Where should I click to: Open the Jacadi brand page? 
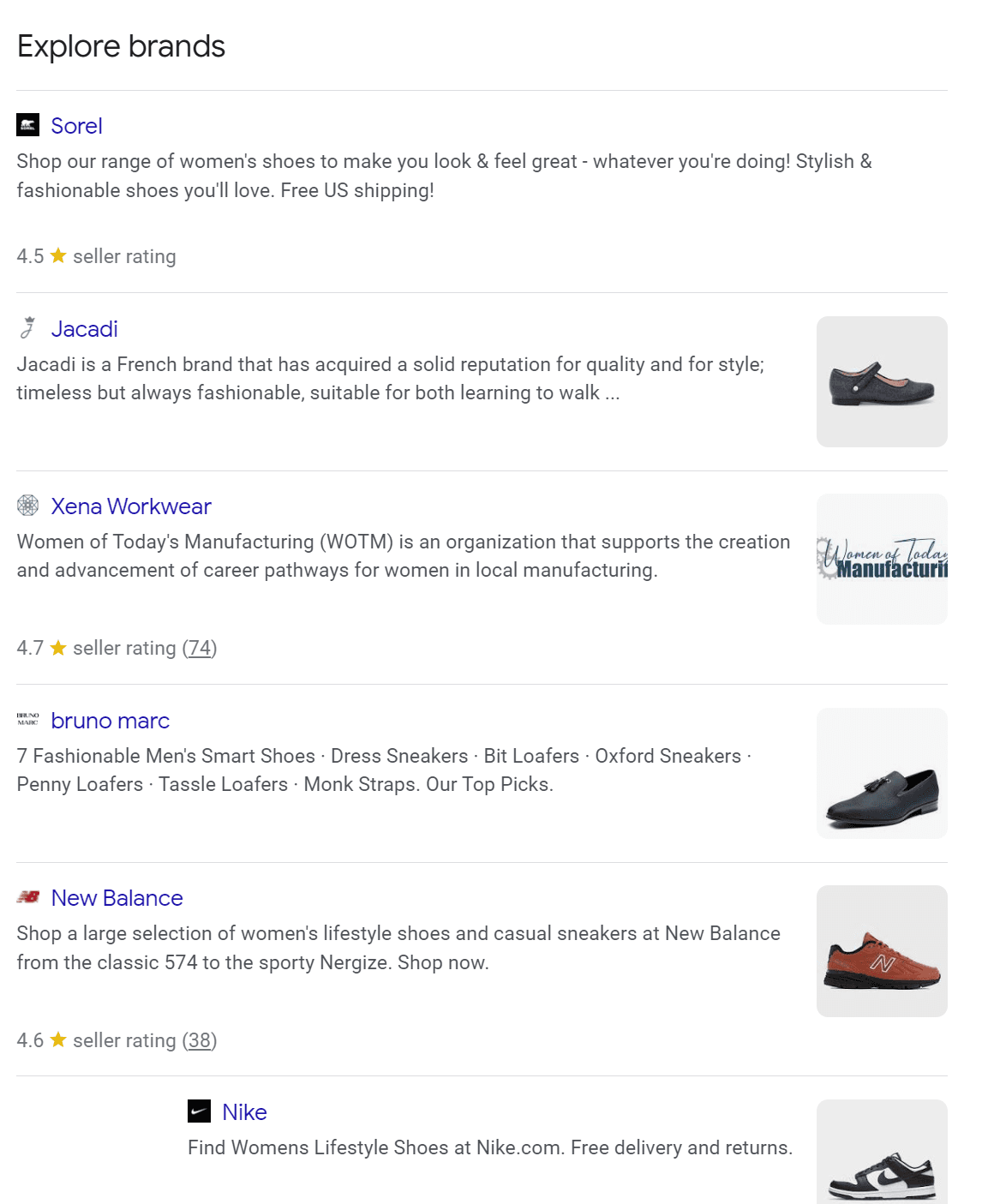[x=84, y=329]
